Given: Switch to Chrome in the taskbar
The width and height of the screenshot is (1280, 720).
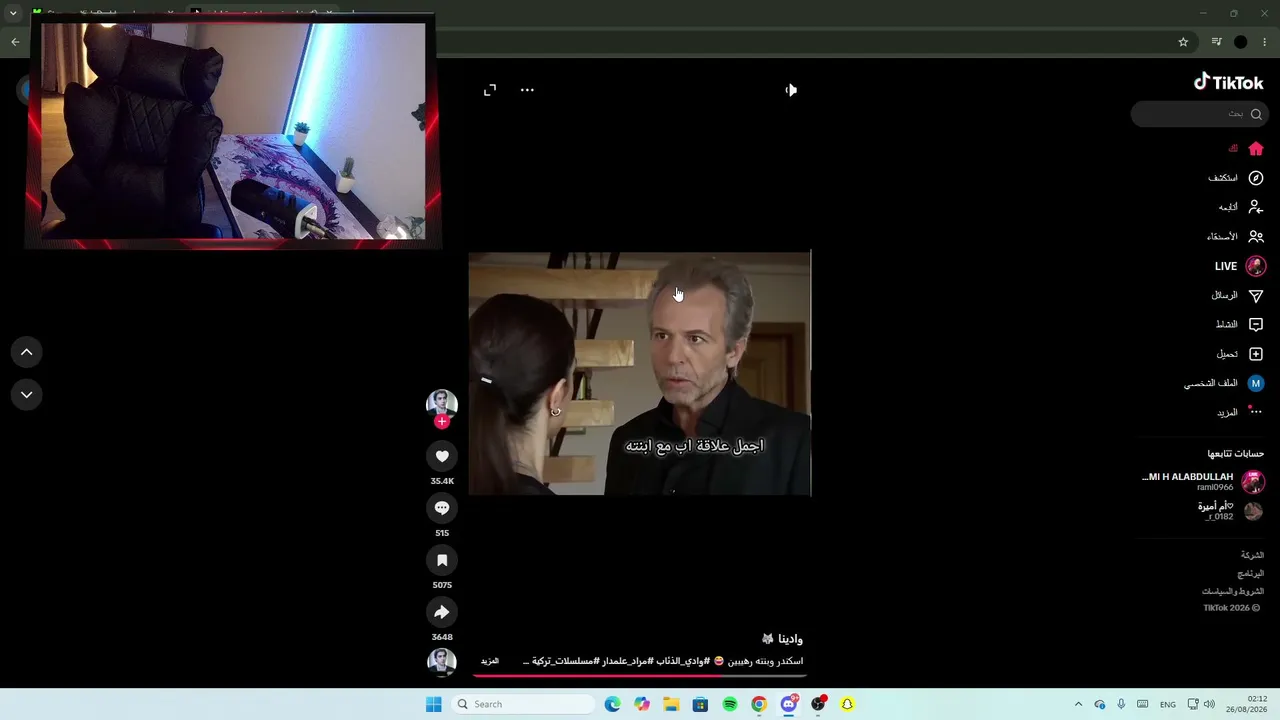Looking at the screenshot, I should pyautogui.click(x=759, y=704).
